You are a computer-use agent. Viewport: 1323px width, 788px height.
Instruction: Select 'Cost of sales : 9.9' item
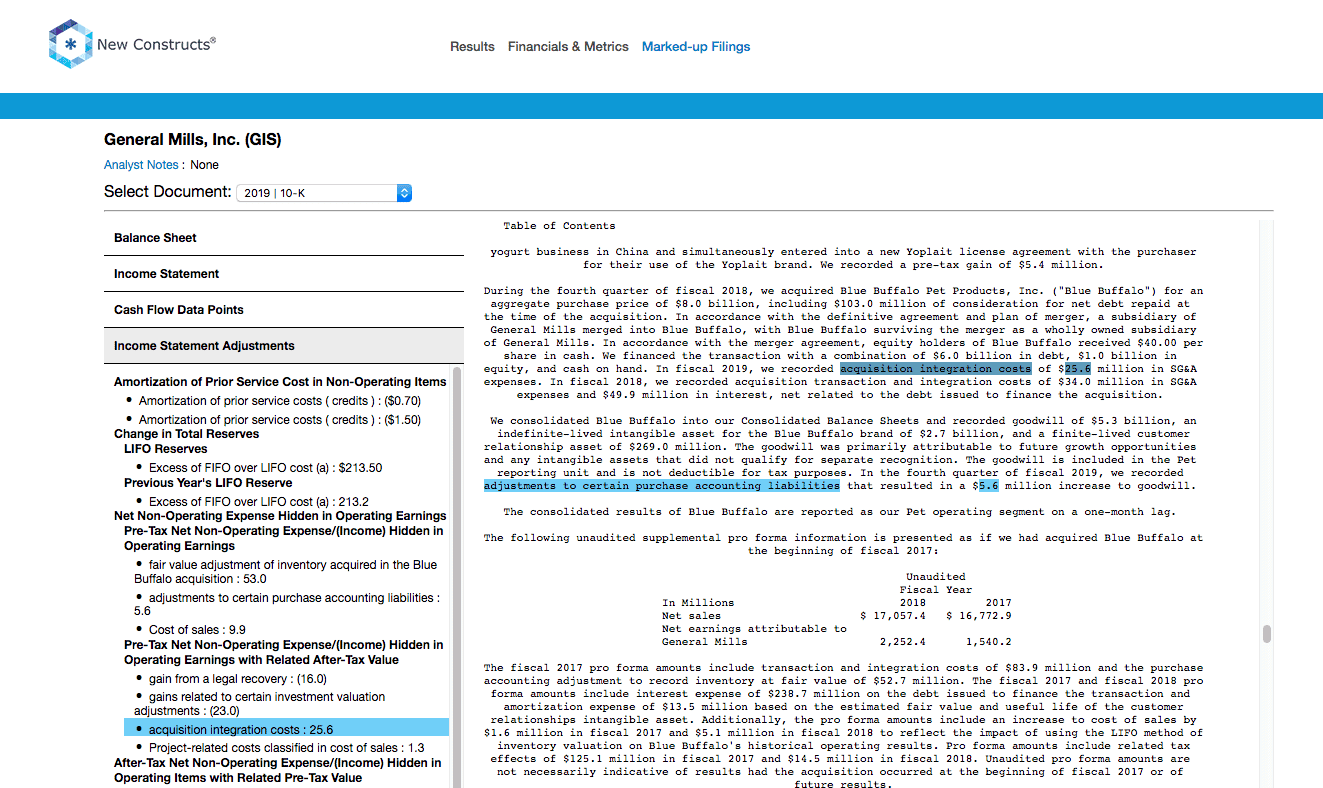tap(197, 630)
